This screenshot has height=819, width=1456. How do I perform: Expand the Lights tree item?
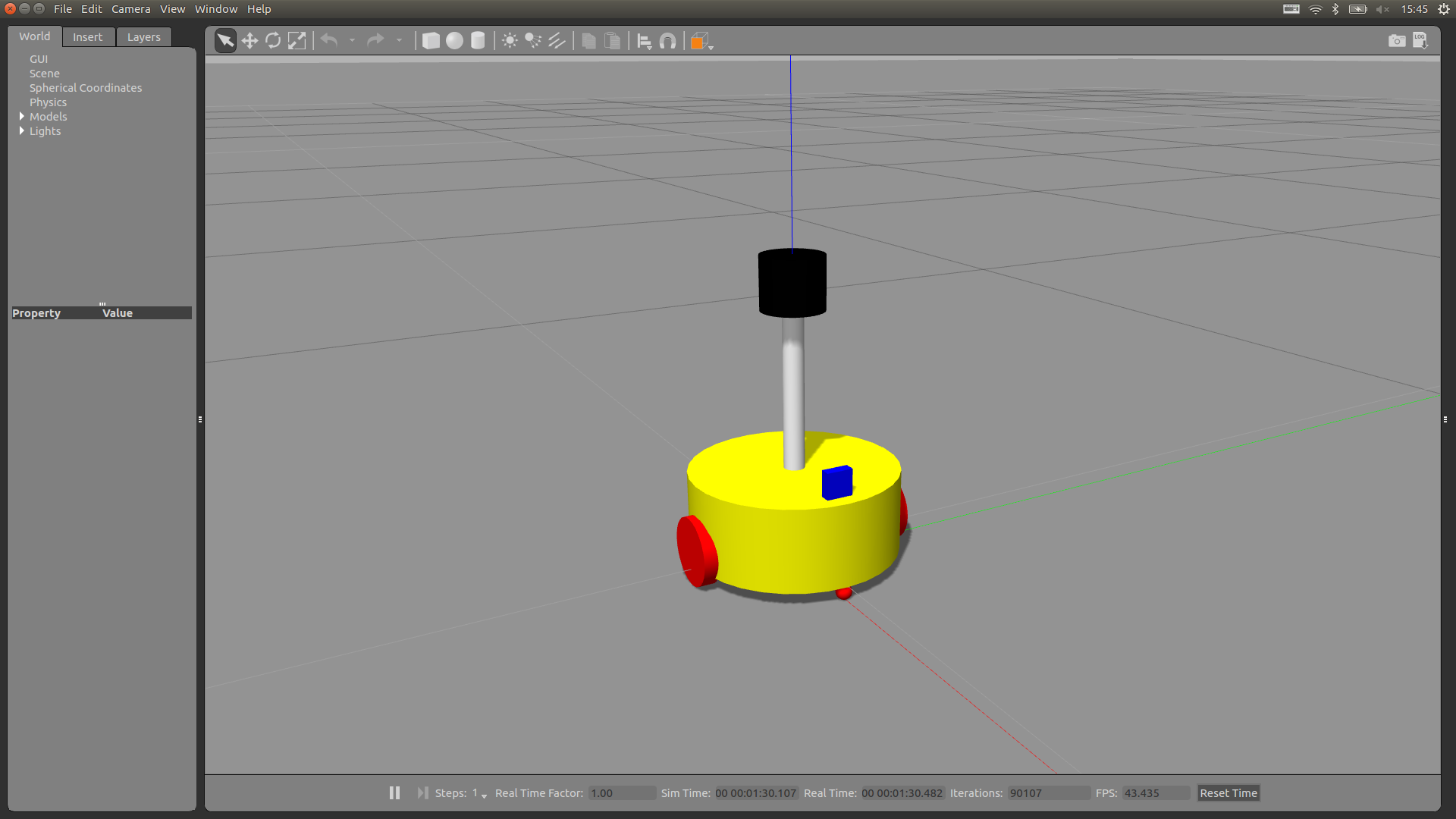22,130
